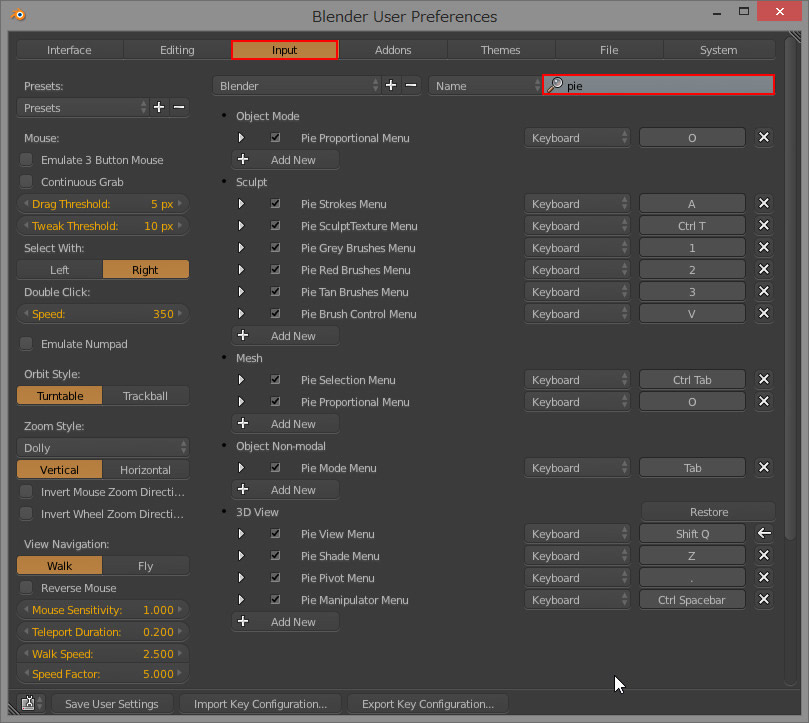Remove the Pie Brush Control Menu entry
Image resolution: width=809 pixels, height=723 pixels.
(764, 314)
